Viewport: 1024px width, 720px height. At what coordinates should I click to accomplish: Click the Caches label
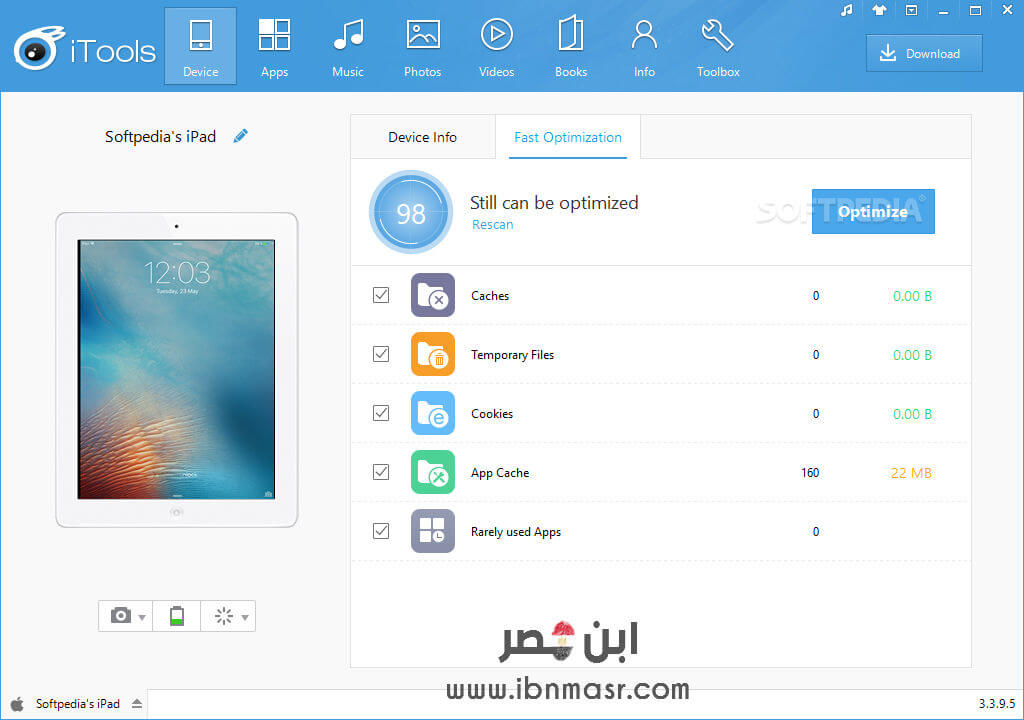click(490, 296)
